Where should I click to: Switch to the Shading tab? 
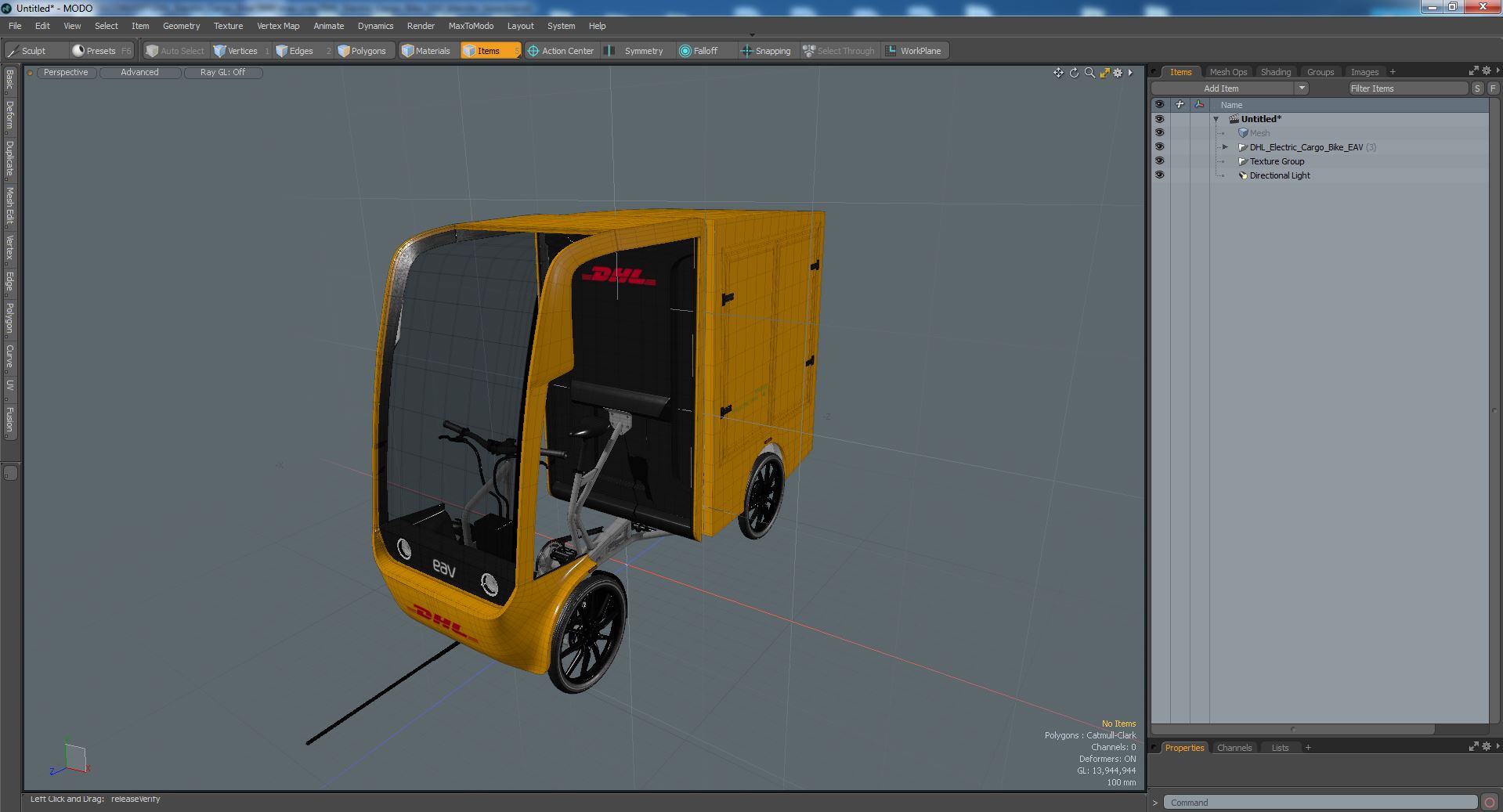pyautogui.click(x=1275, y=72)
